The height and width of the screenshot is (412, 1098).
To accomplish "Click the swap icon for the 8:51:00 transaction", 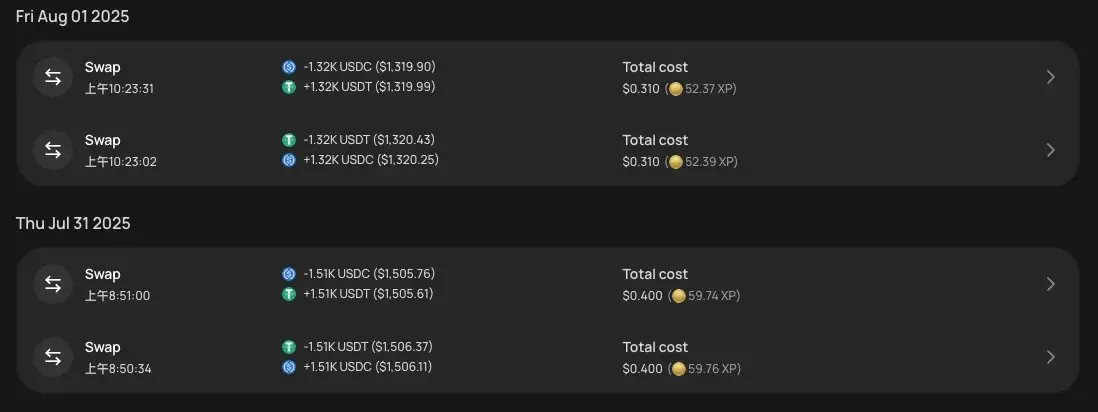I will pyautogui.click(x=53, y=284).
